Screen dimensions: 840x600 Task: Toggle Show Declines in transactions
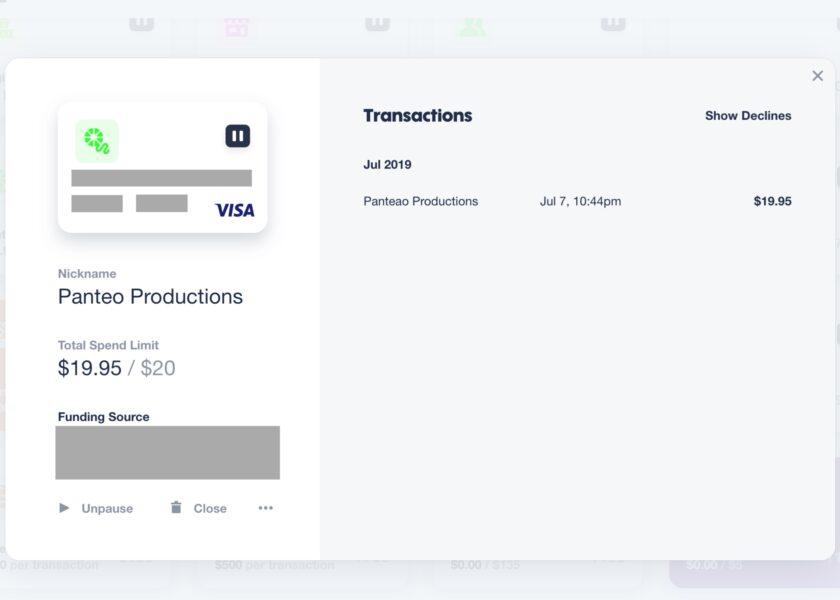click(x=748, y=116)
